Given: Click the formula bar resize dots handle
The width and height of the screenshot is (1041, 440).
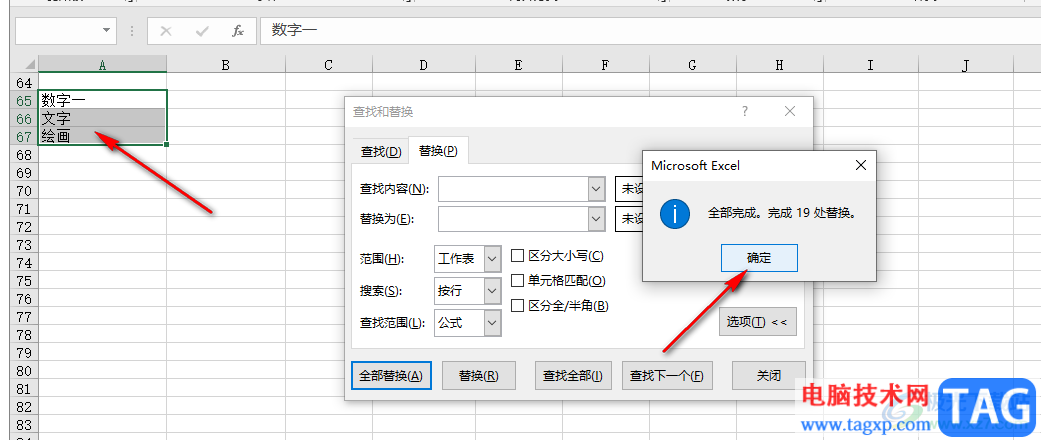Looking at the screenshot, I should coord(132,31).
